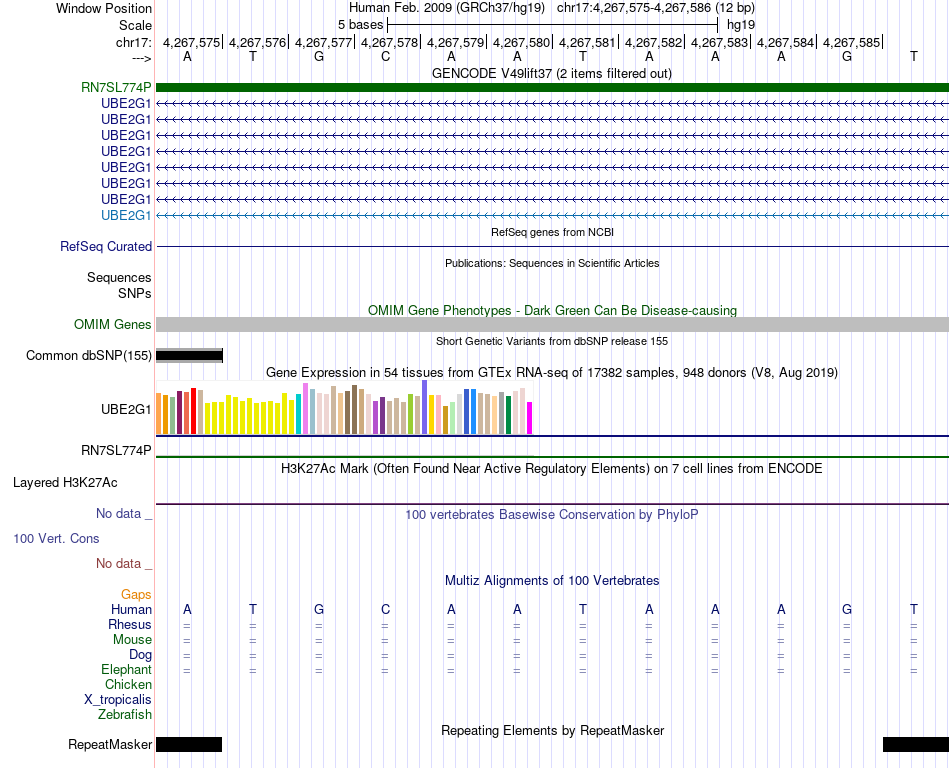Click the green RN7SL774P gene label in GENCODE track

pyautogui.click(x=116, y=87)
